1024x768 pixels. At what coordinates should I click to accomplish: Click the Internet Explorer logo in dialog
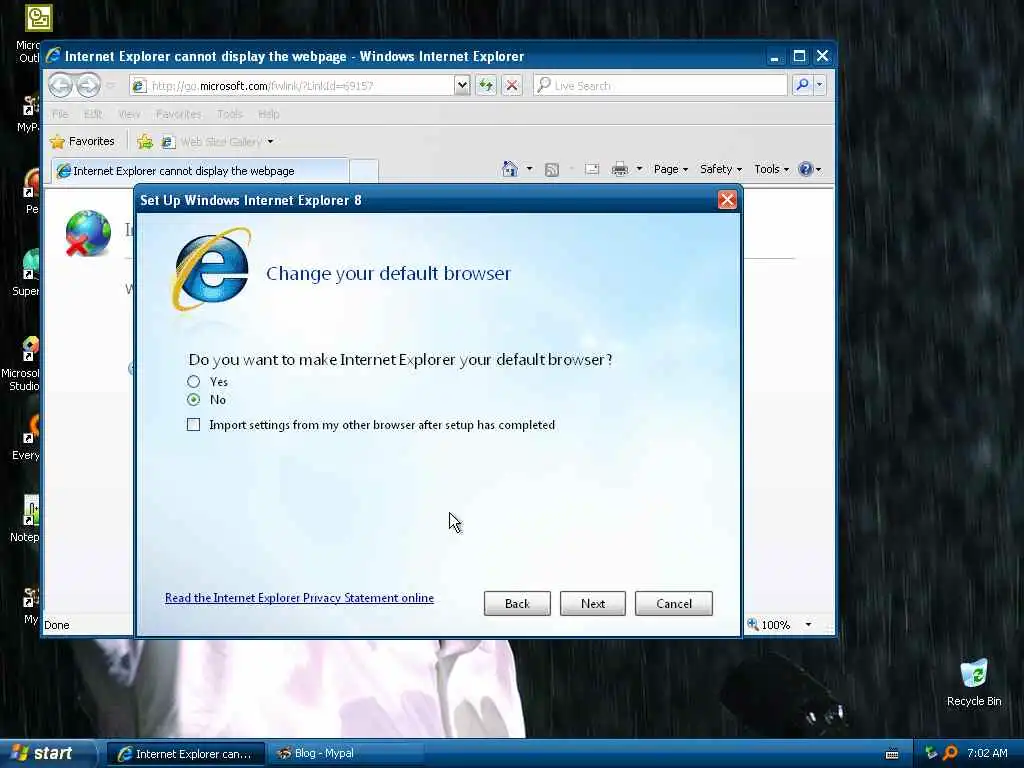click(x=211, y=269)
